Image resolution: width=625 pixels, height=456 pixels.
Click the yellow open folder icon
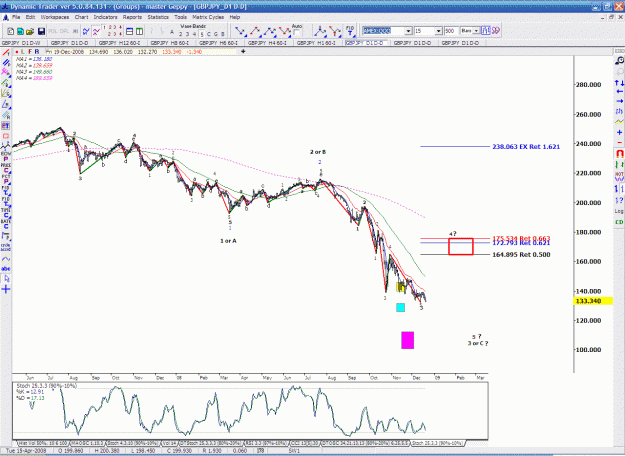pos(30,31)
